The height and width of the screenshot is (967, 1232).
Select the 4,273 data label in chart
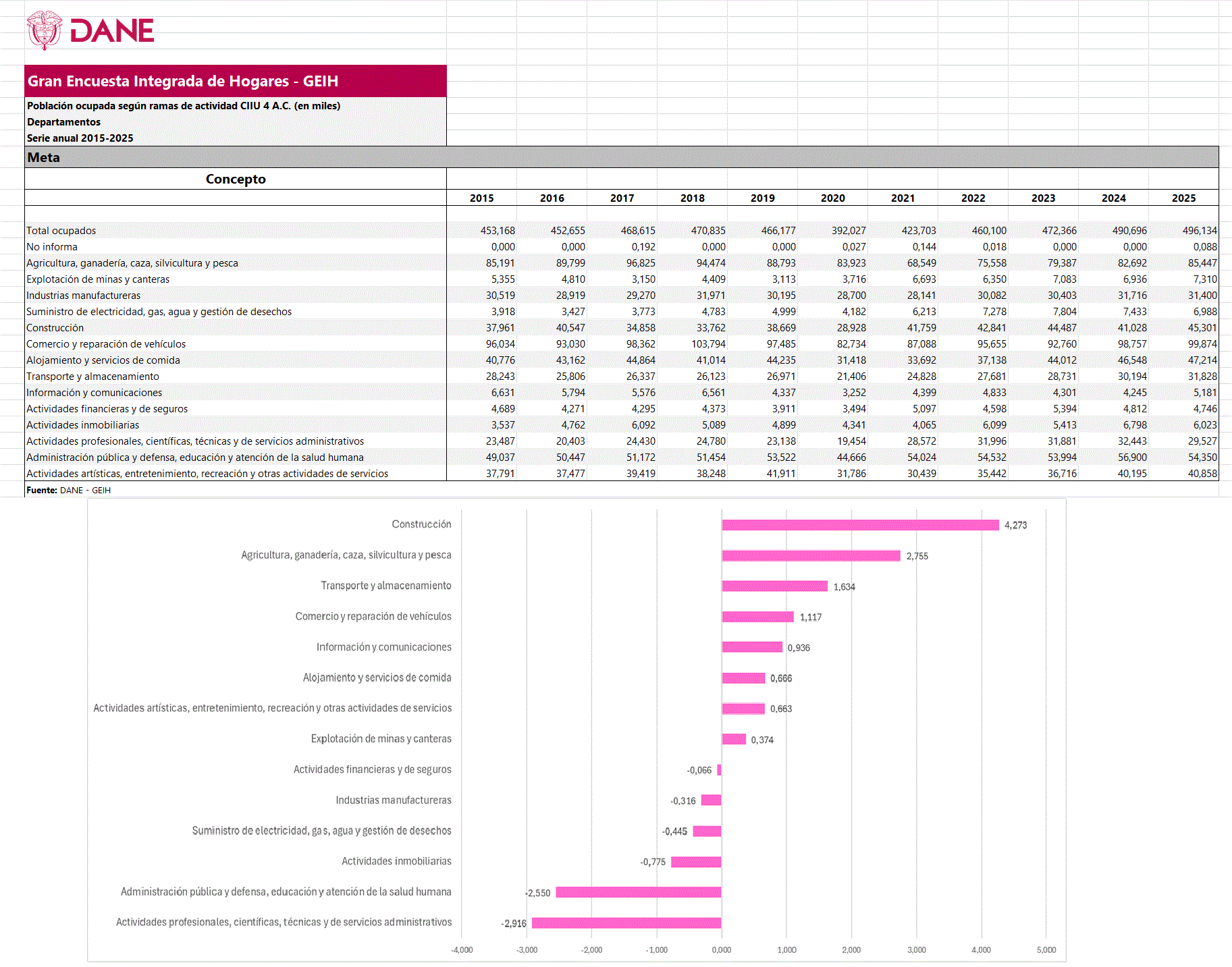coord(1015,525)
